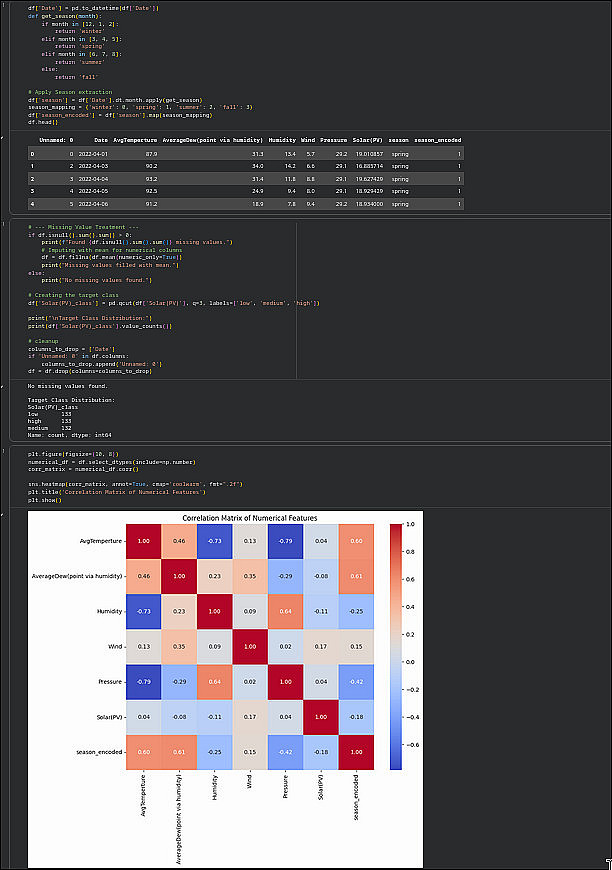Click the dew value '34.0'
The width and height of the screenshot is (612, 870).
[257, 166]
